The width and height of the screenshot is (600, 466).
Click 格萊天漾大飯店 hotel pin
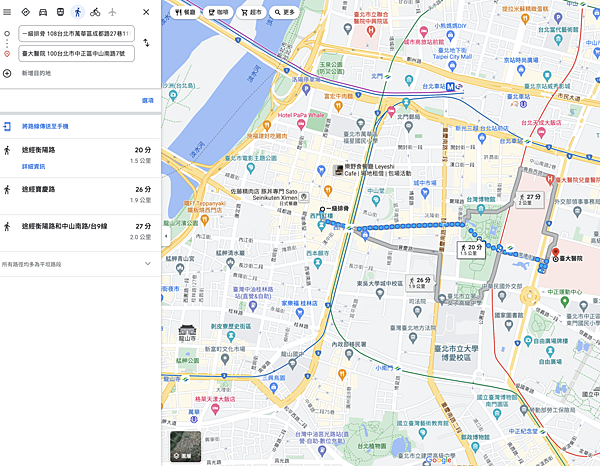tap(215, 410)
